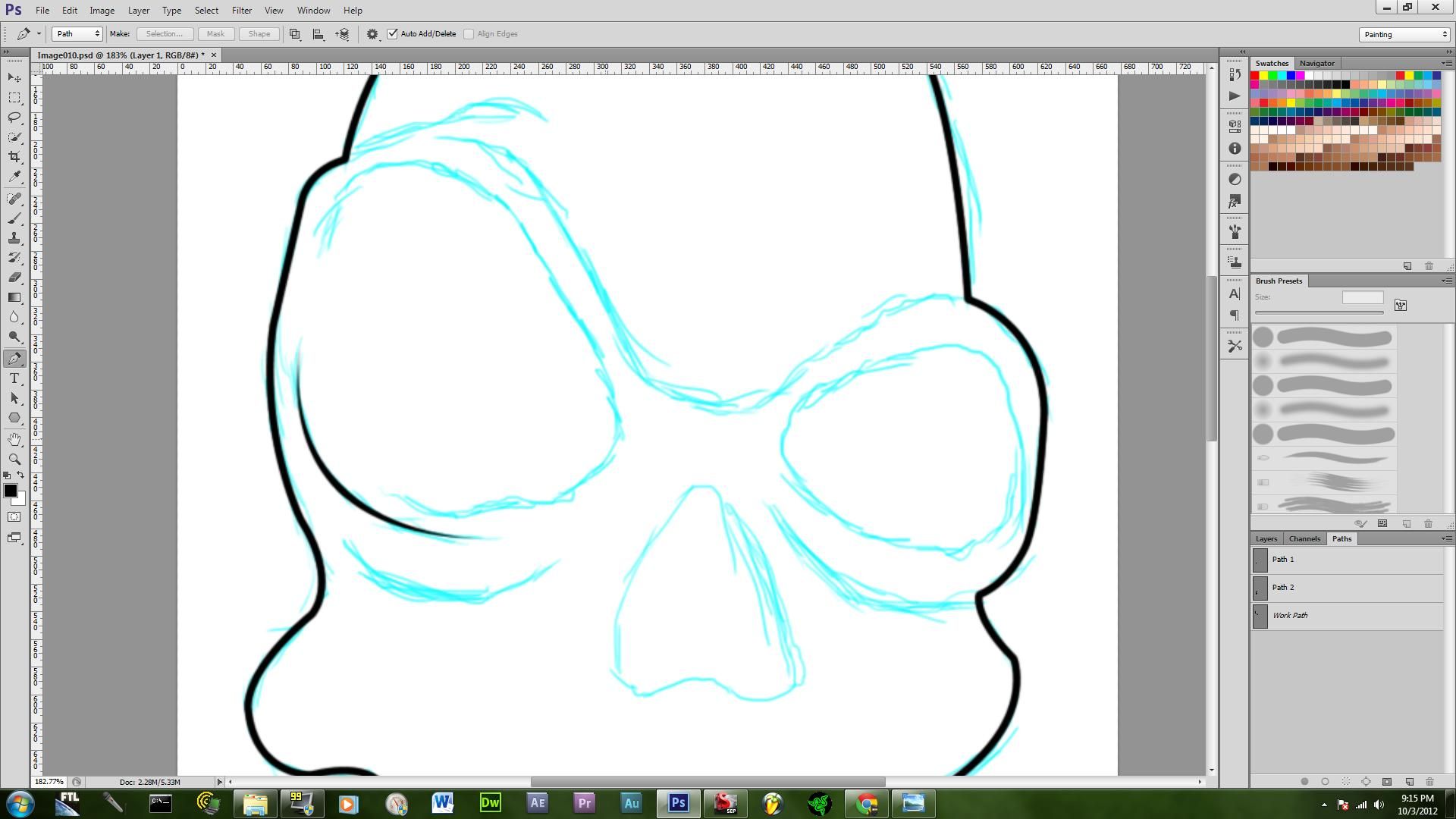
Task: Toggle Quick Mask mode
Action: (x=14, y=517)
